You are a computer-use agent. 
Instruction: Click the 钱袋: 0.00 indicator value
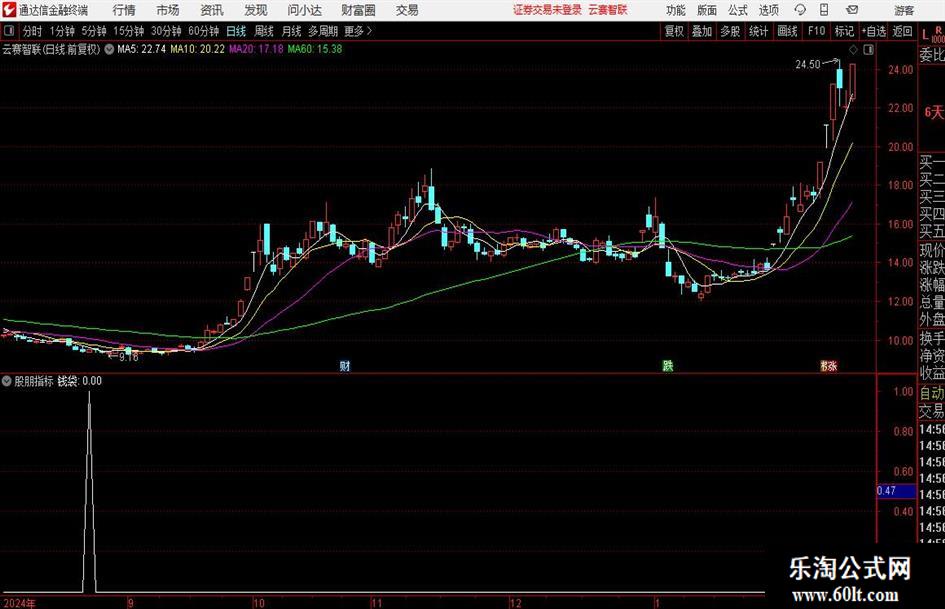click(x=80, y=381)
